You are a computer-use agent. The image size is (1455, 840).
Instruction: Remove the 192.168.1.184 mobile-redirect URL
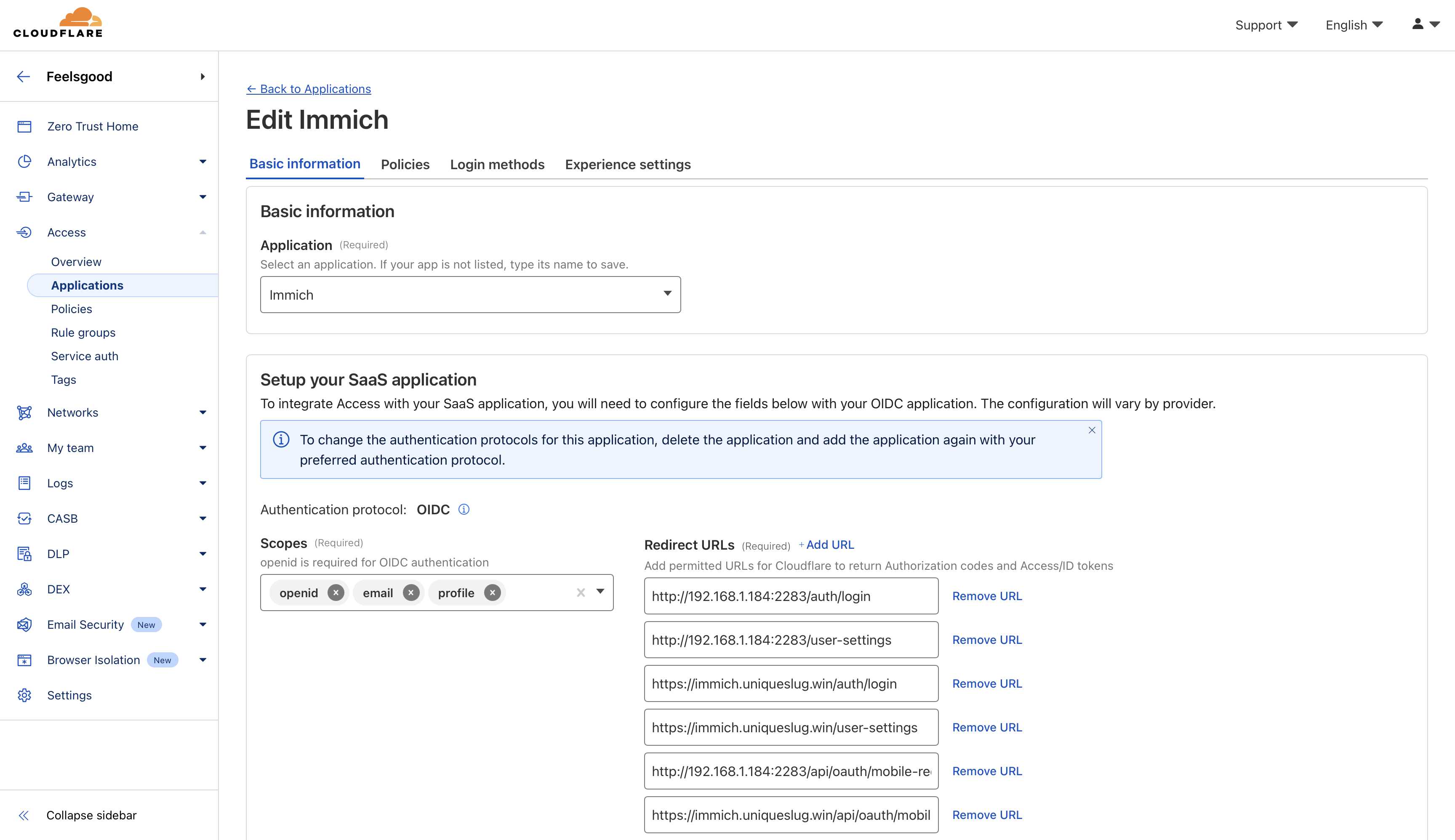pyautogui.click(x=987, y=771)
